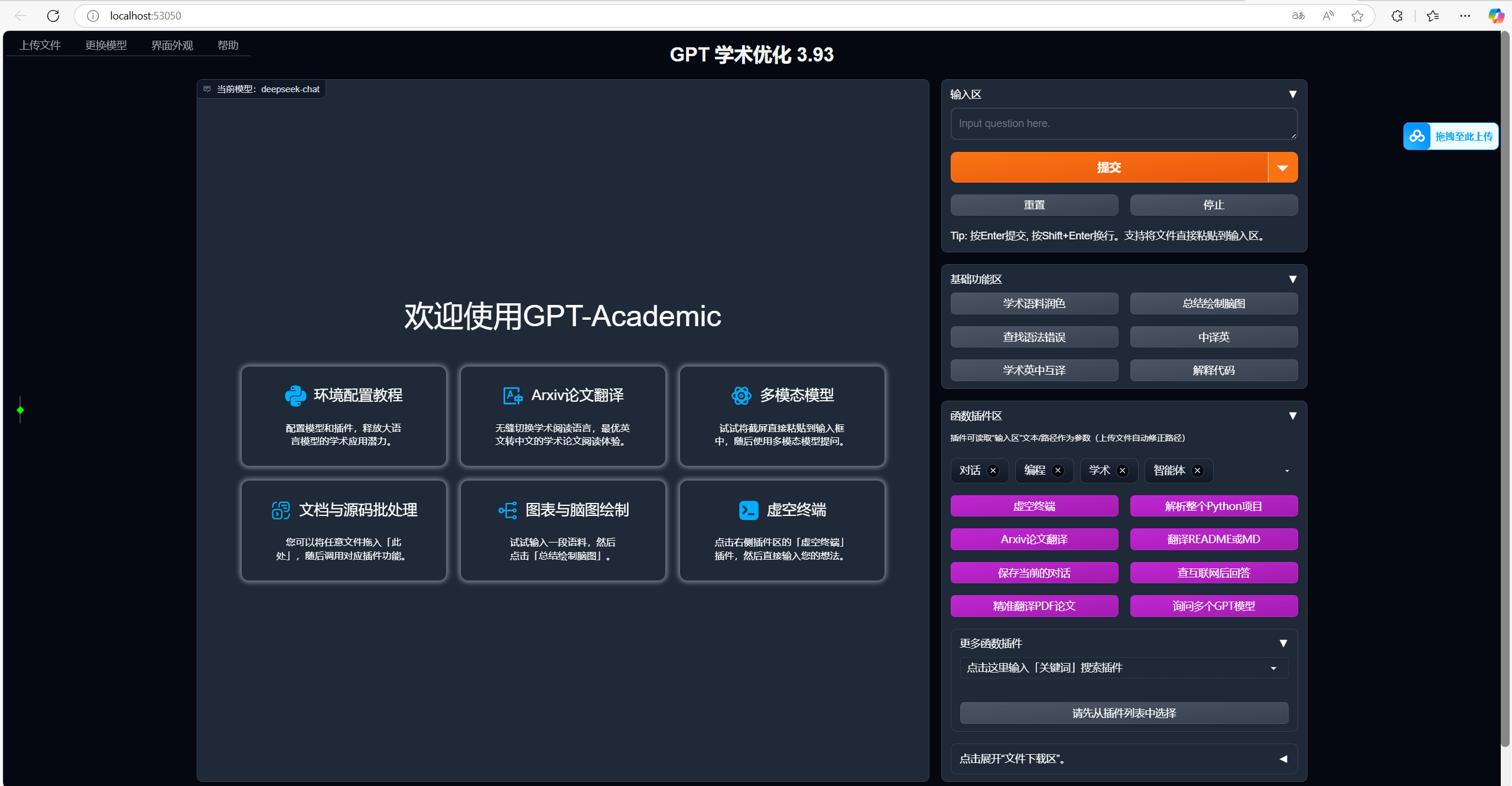Screen dimensions: 1512x786
Task: Click the translate icon on Arxiv论文翻译 card
Action: tap(512, 395)
